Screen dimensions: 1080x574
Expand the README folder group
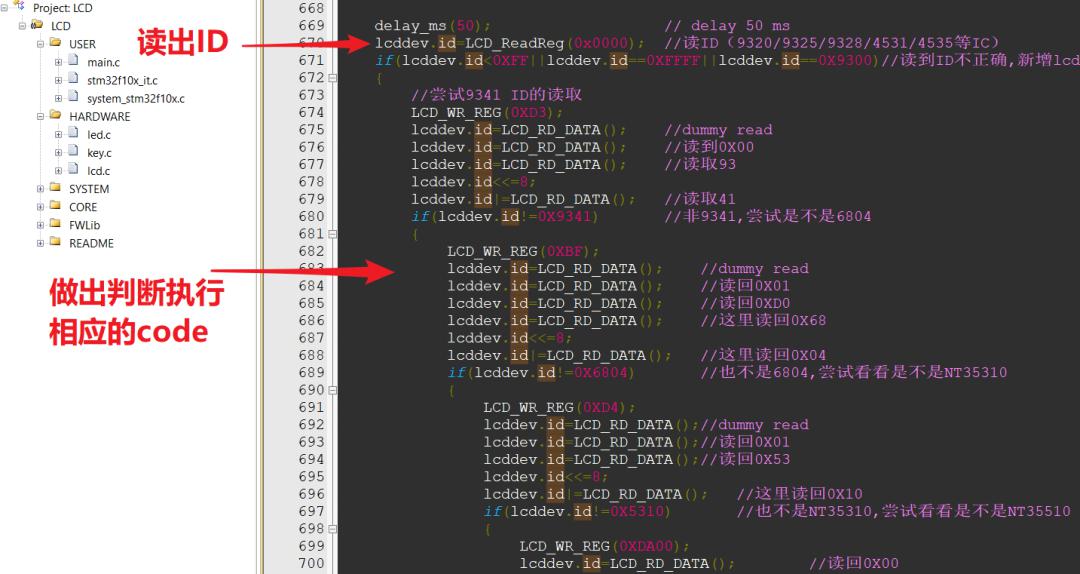tap(41, 243)
